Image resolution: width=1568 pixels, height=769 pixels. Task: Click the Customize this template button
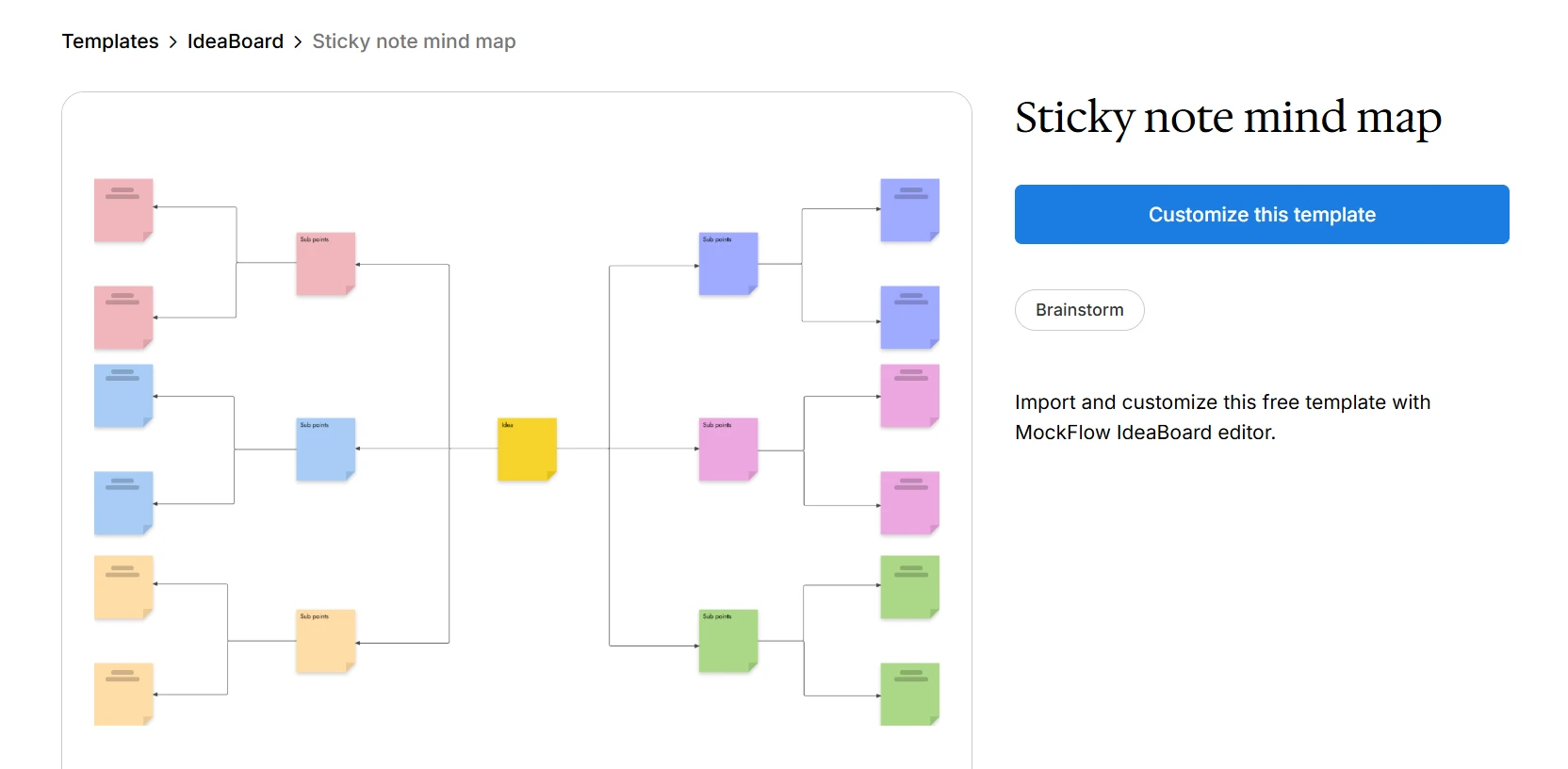(x=1261, y=214)
